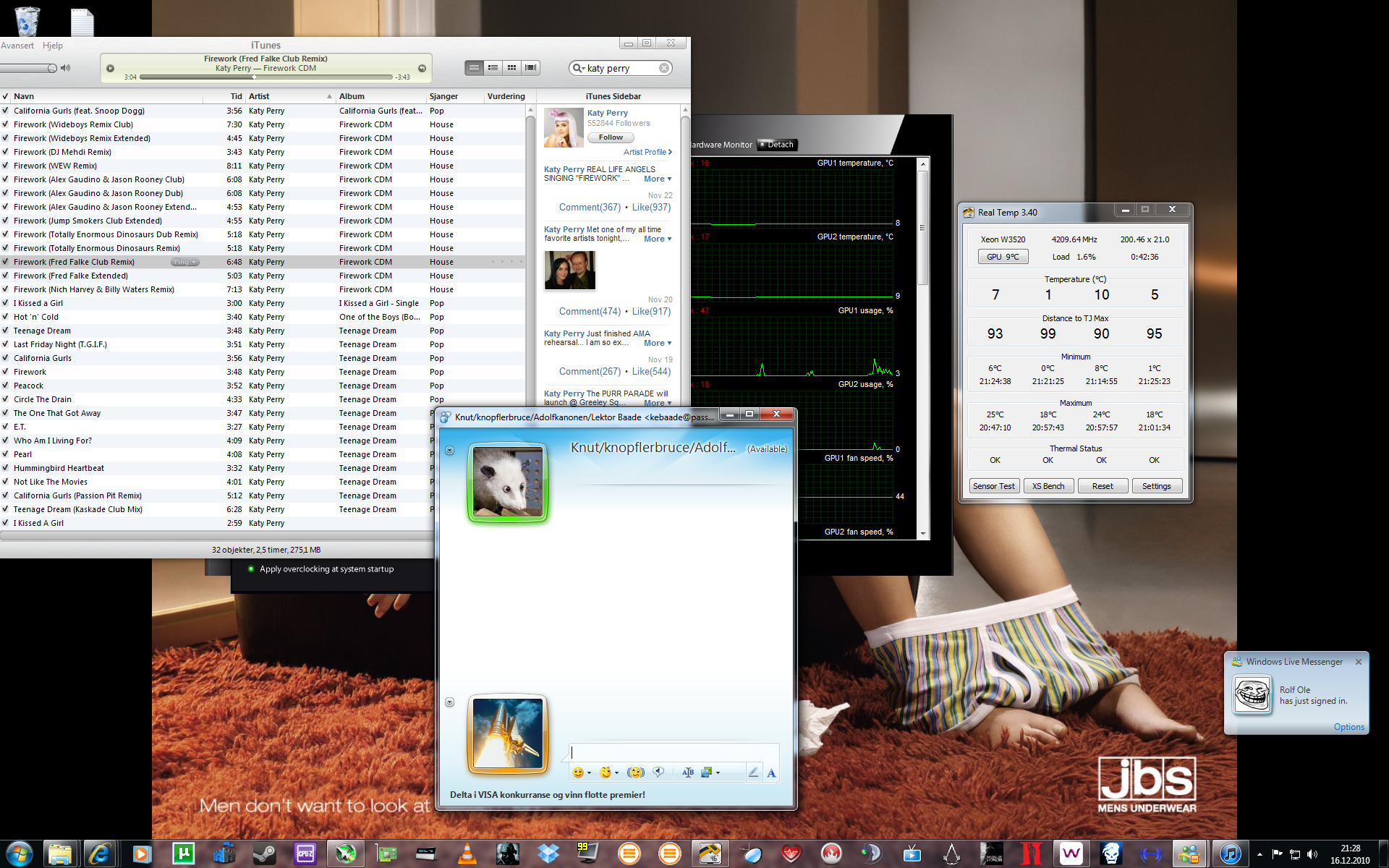Sort iTunes list by Album column

[381, 96]
